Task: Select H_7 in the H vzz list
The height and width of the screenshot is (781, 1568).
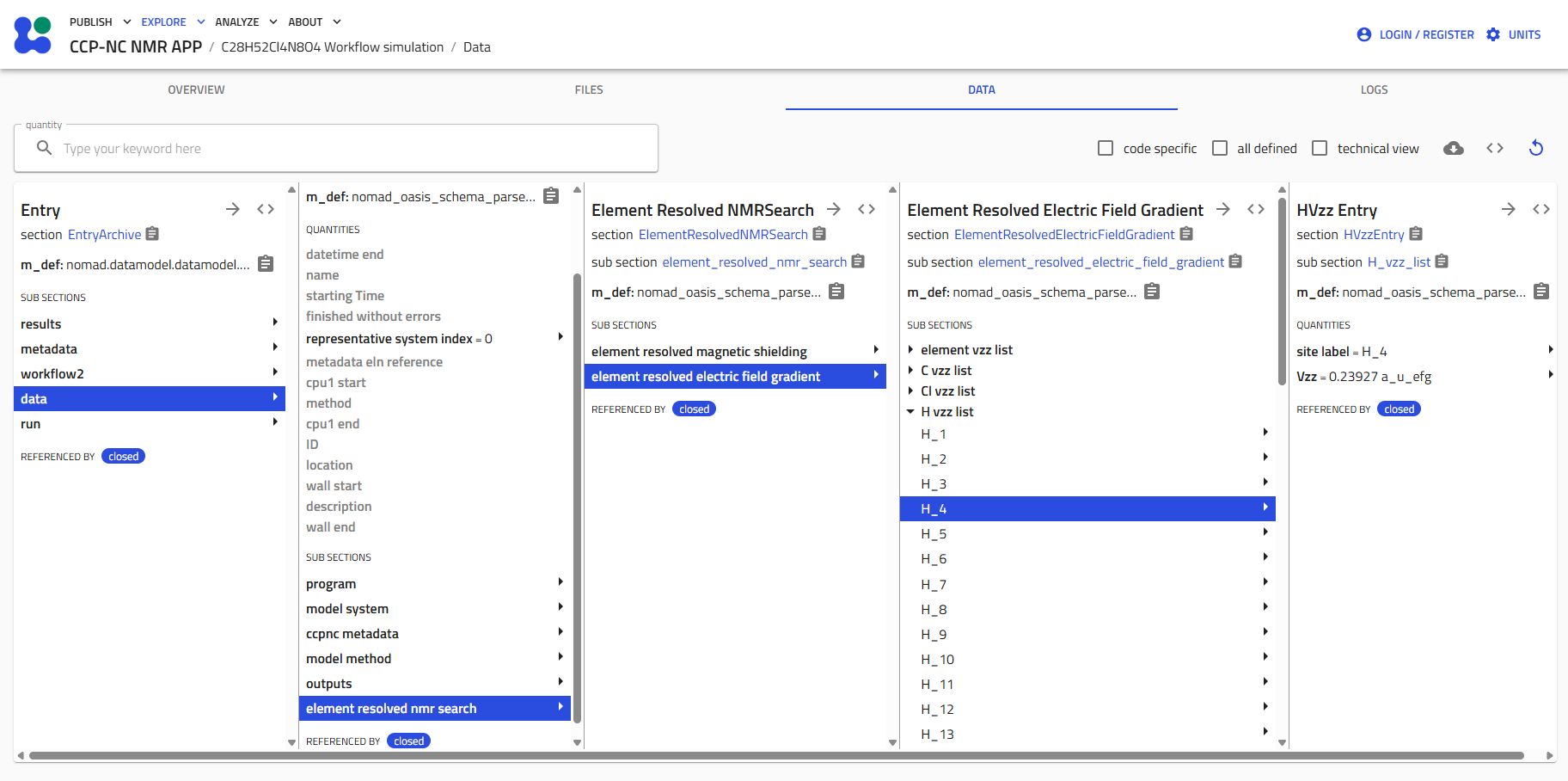Action: click(x=1087, y=584)
